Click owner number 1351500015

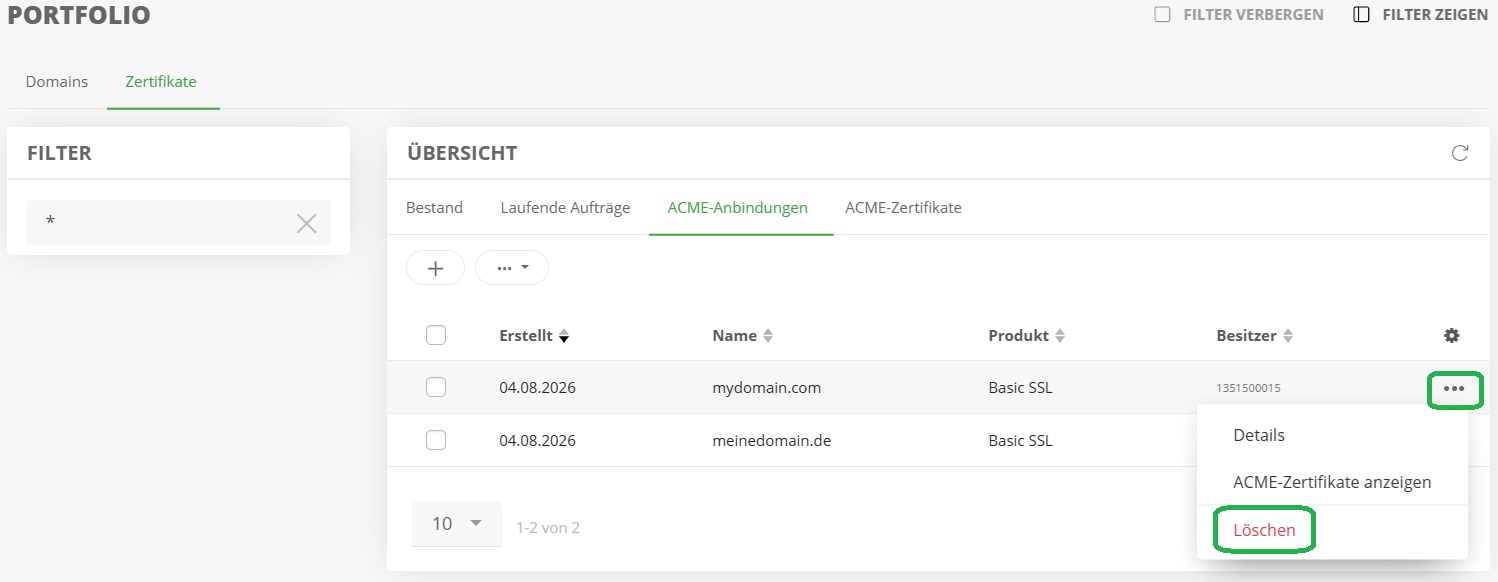[1249, 388]
